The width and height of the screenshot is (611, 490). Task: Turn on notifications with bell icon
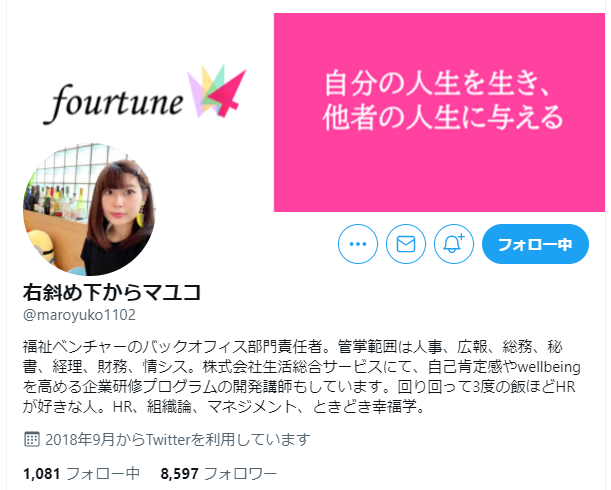point(454,244)
